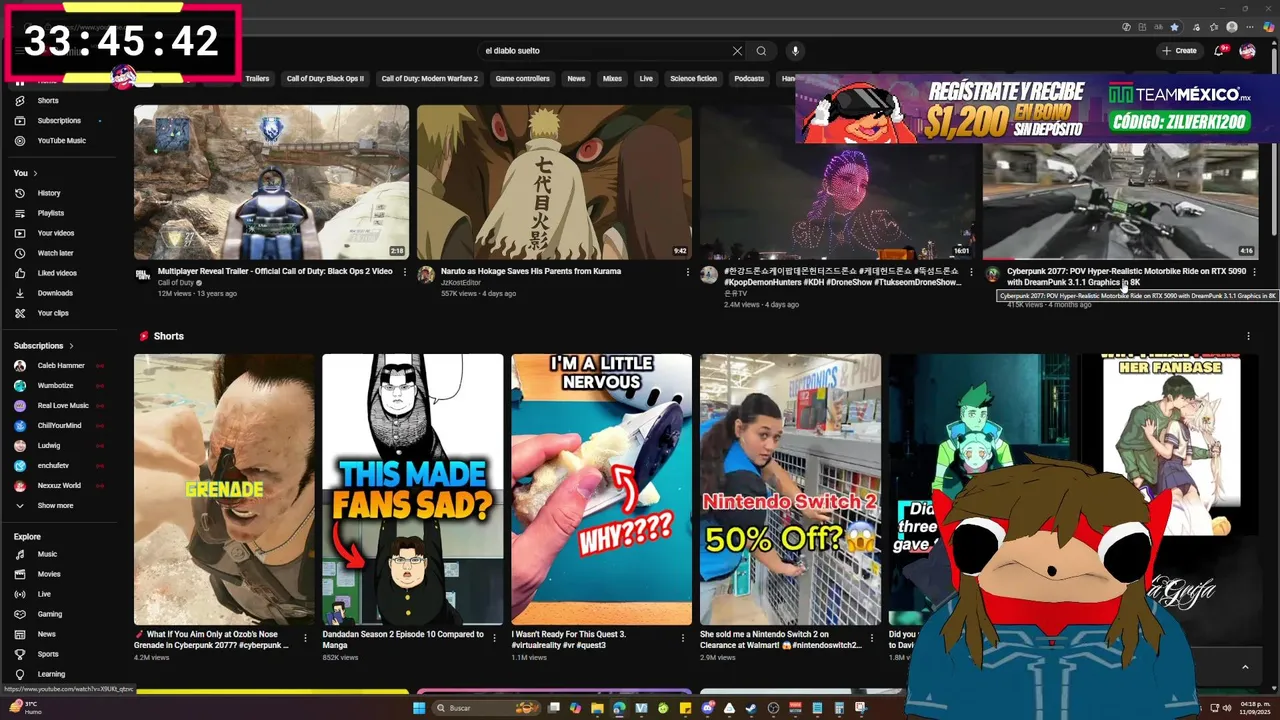Open Liked videos in the sidebar
The height and width of the screenshot is (720, 1280).
56,273
